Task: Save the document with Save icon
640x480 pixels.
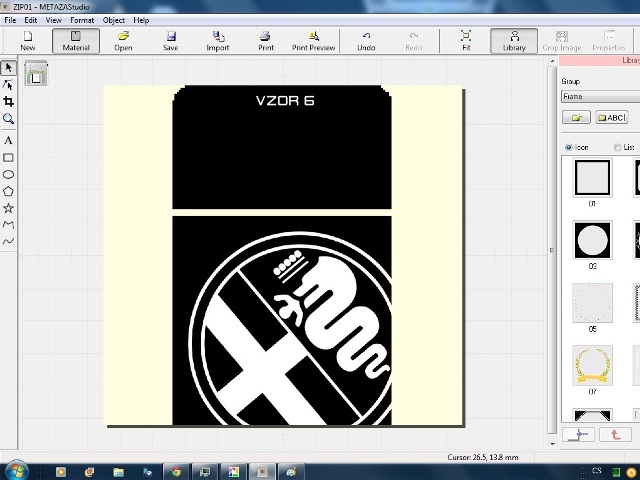Action: (x=171, y=41)
